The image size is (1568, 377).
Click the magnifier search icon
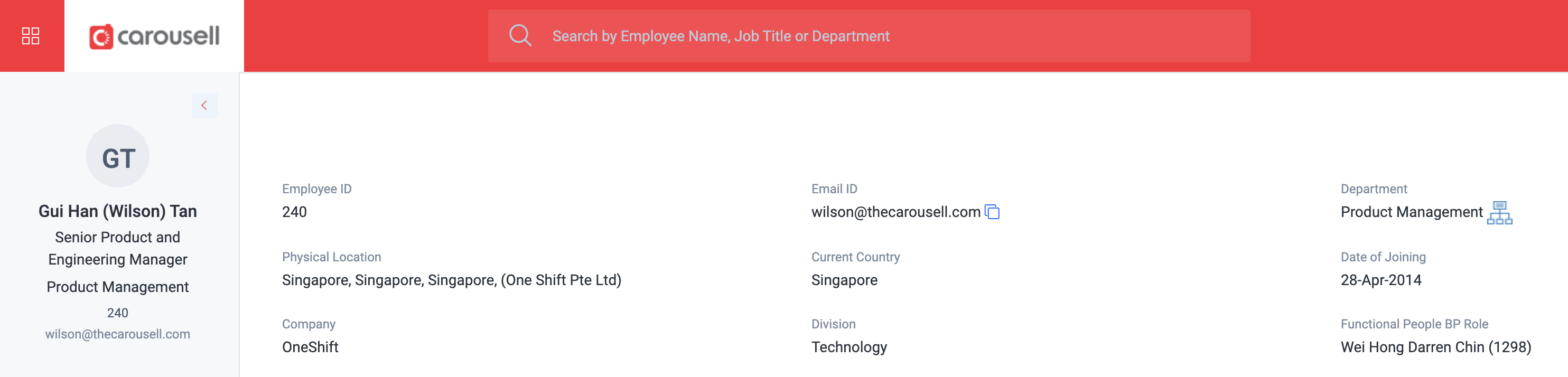[x=520, y=35]
